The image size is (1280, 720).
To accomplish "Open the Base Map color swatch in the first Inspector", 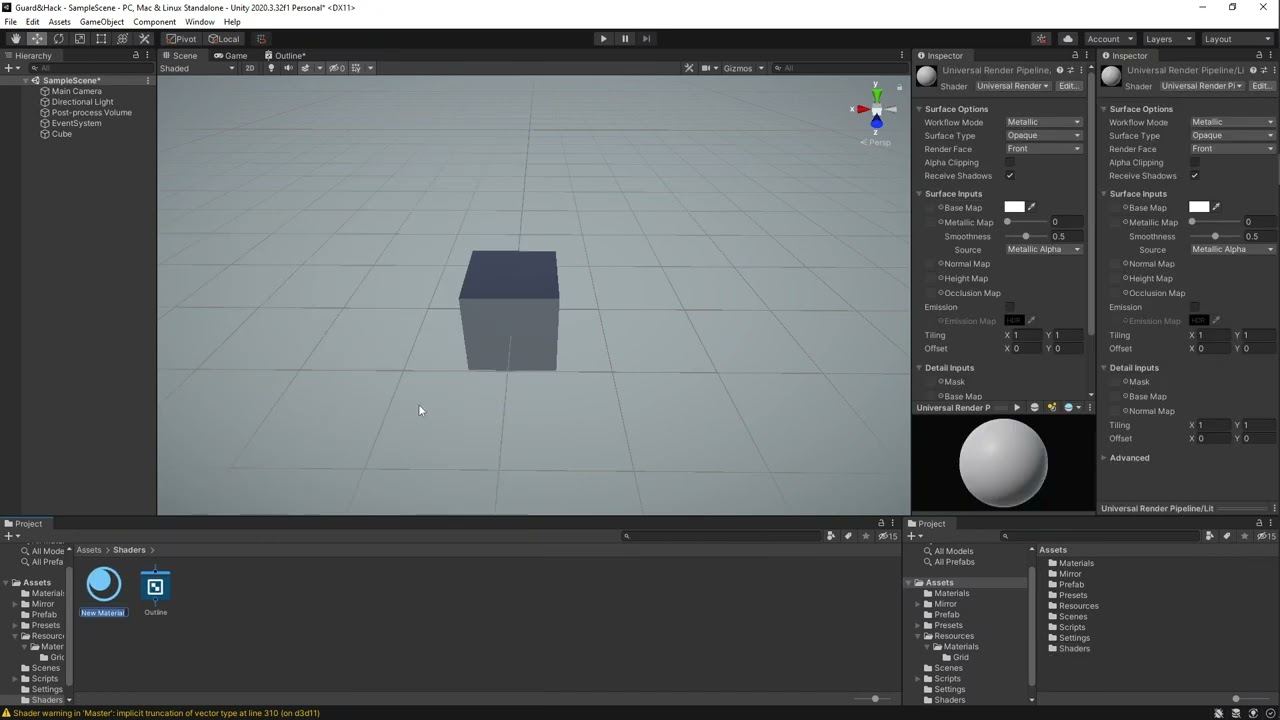I will (x=1014, y=207).
